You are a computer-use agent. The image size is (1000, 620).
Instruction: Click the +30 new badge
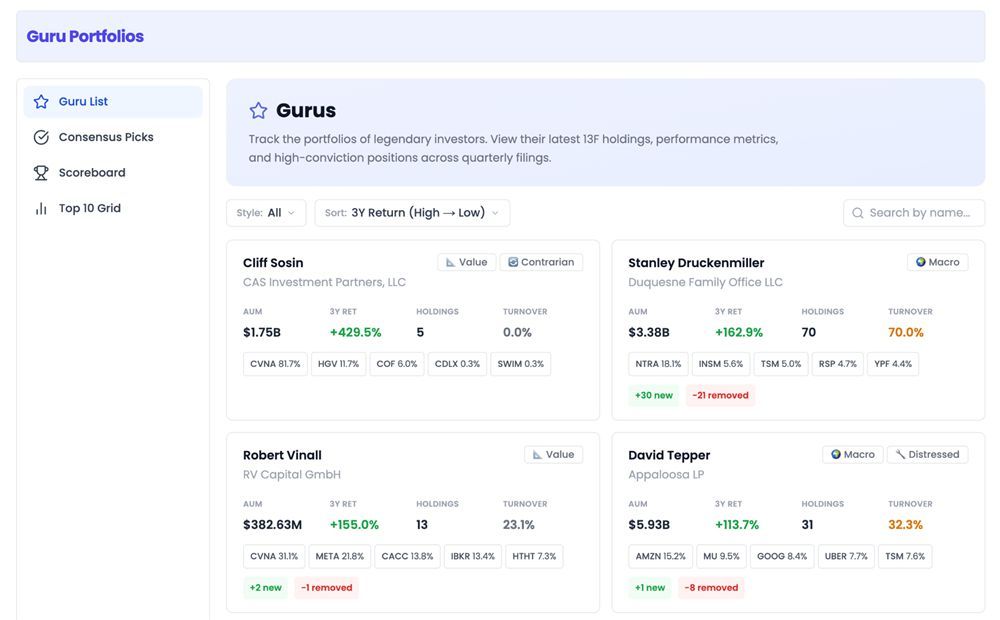tap(654, 395)
